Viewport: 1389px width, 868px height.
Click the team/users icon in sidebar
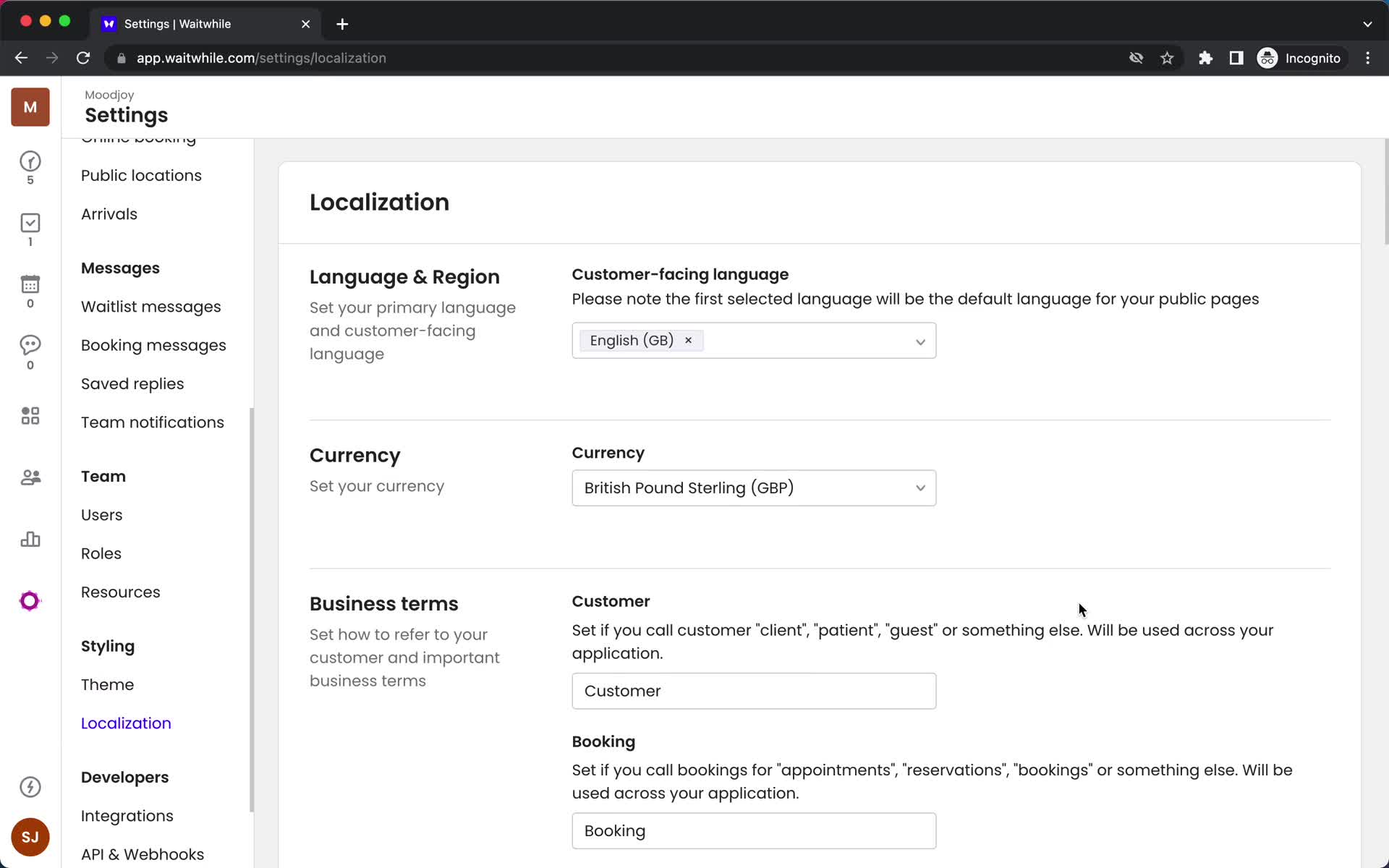click(30, 478)
